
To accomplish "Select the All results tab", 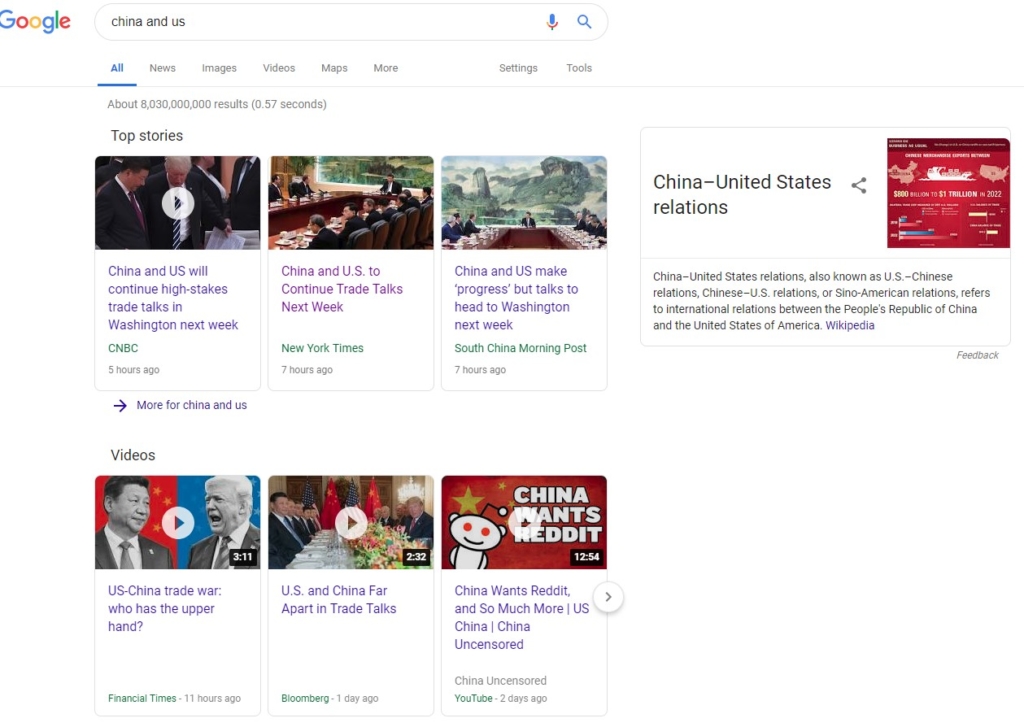I will [117, 68].
